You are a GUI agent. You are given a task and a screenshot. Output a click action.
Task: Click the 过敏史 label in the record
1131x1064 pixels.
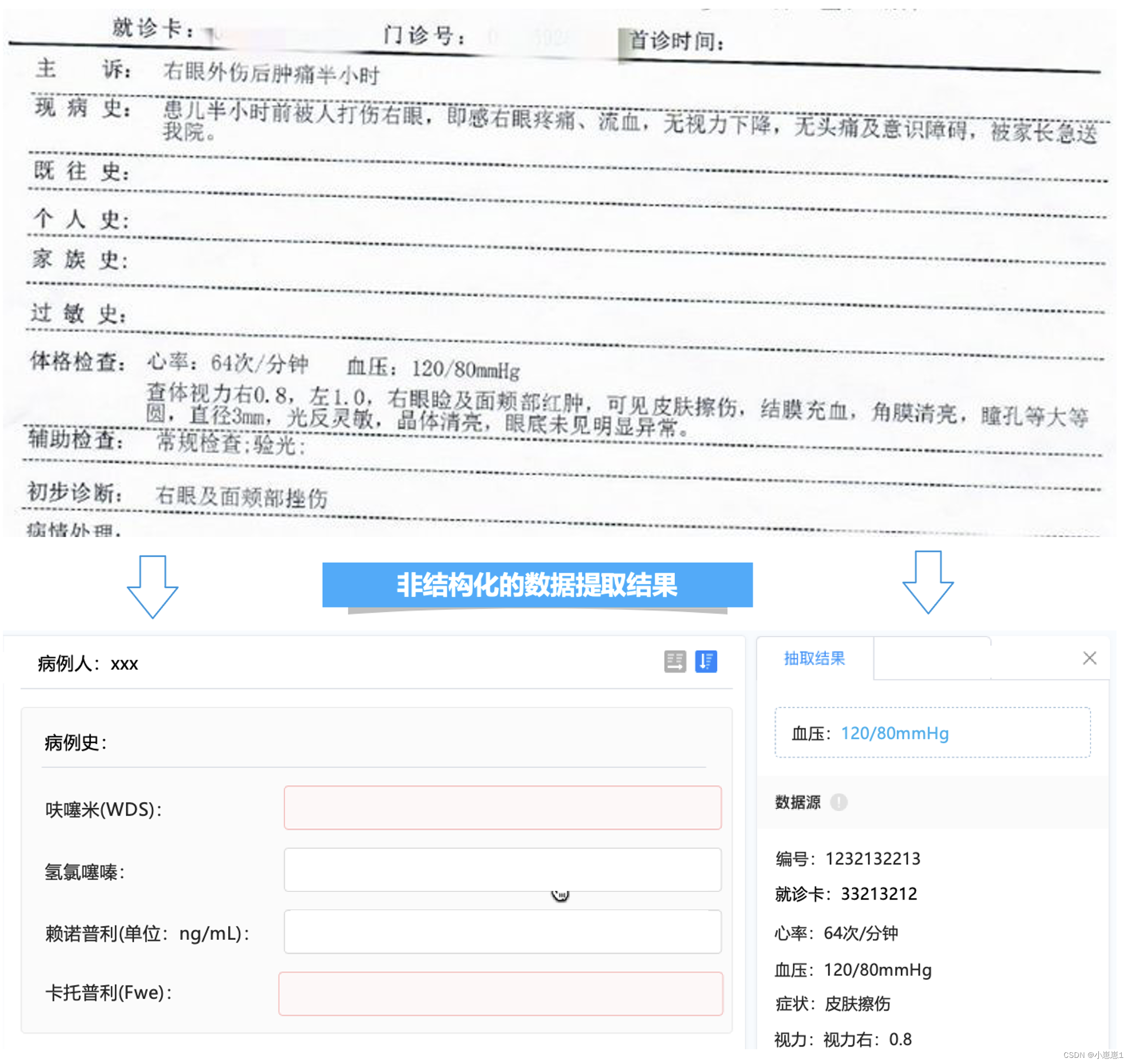(79, 313)
